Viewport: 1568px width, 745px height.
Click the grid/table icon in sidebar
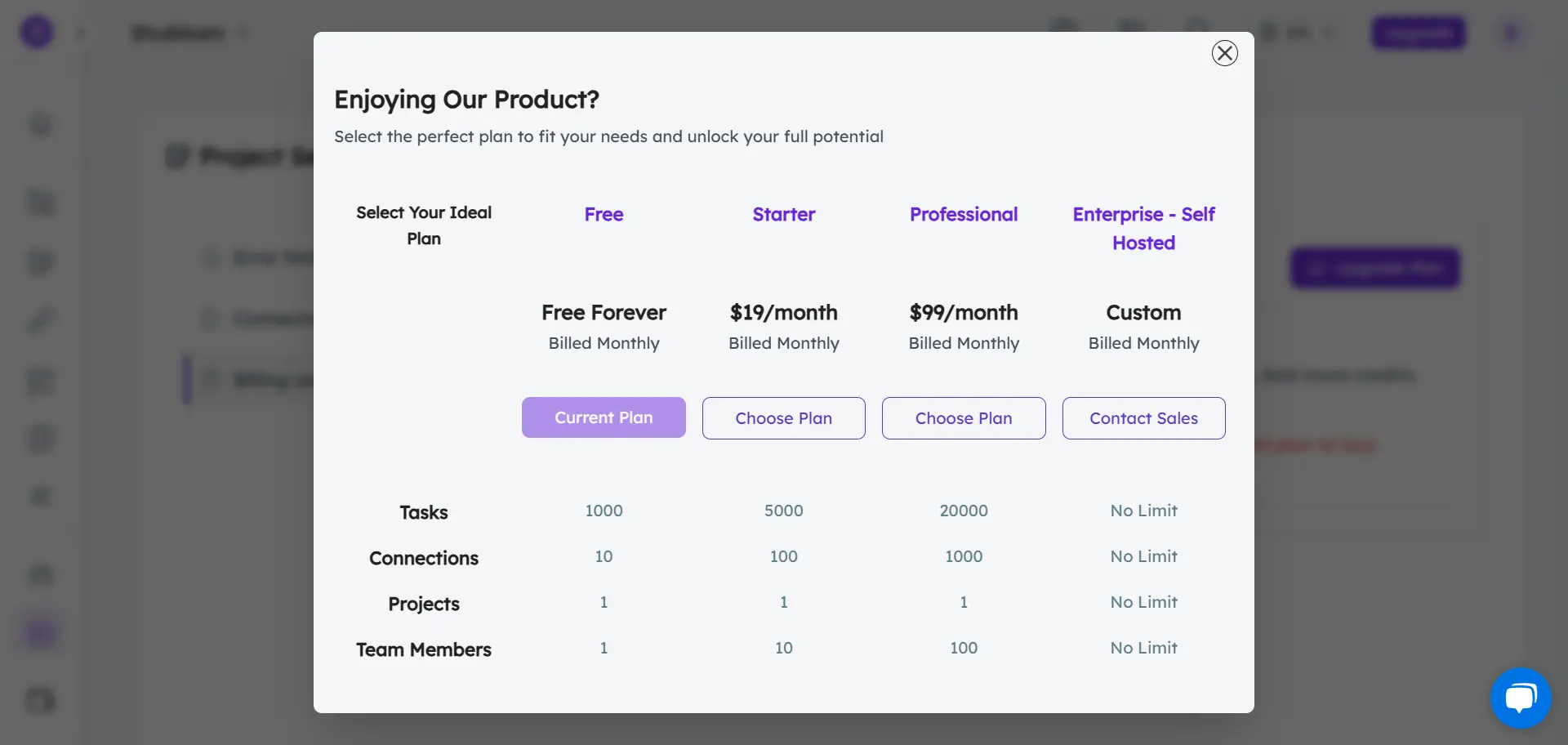coord(40,381)
